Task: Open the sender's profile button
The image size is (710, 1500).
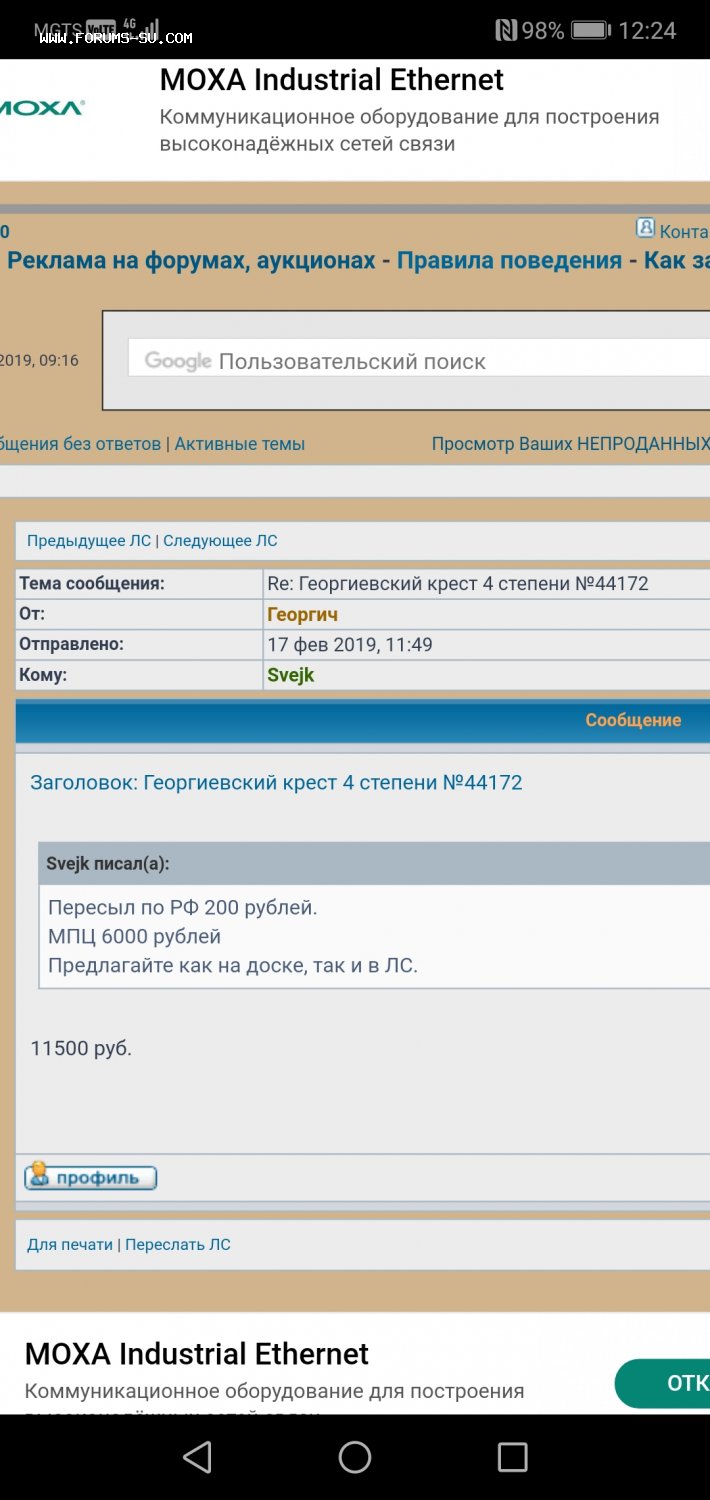Action: pos(91,1177)
